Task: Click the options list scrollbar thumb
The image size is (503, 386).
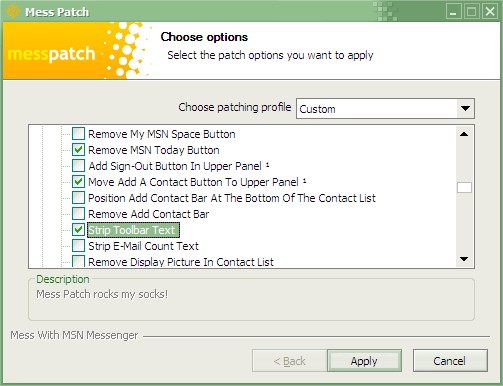Action: (464, 187)
